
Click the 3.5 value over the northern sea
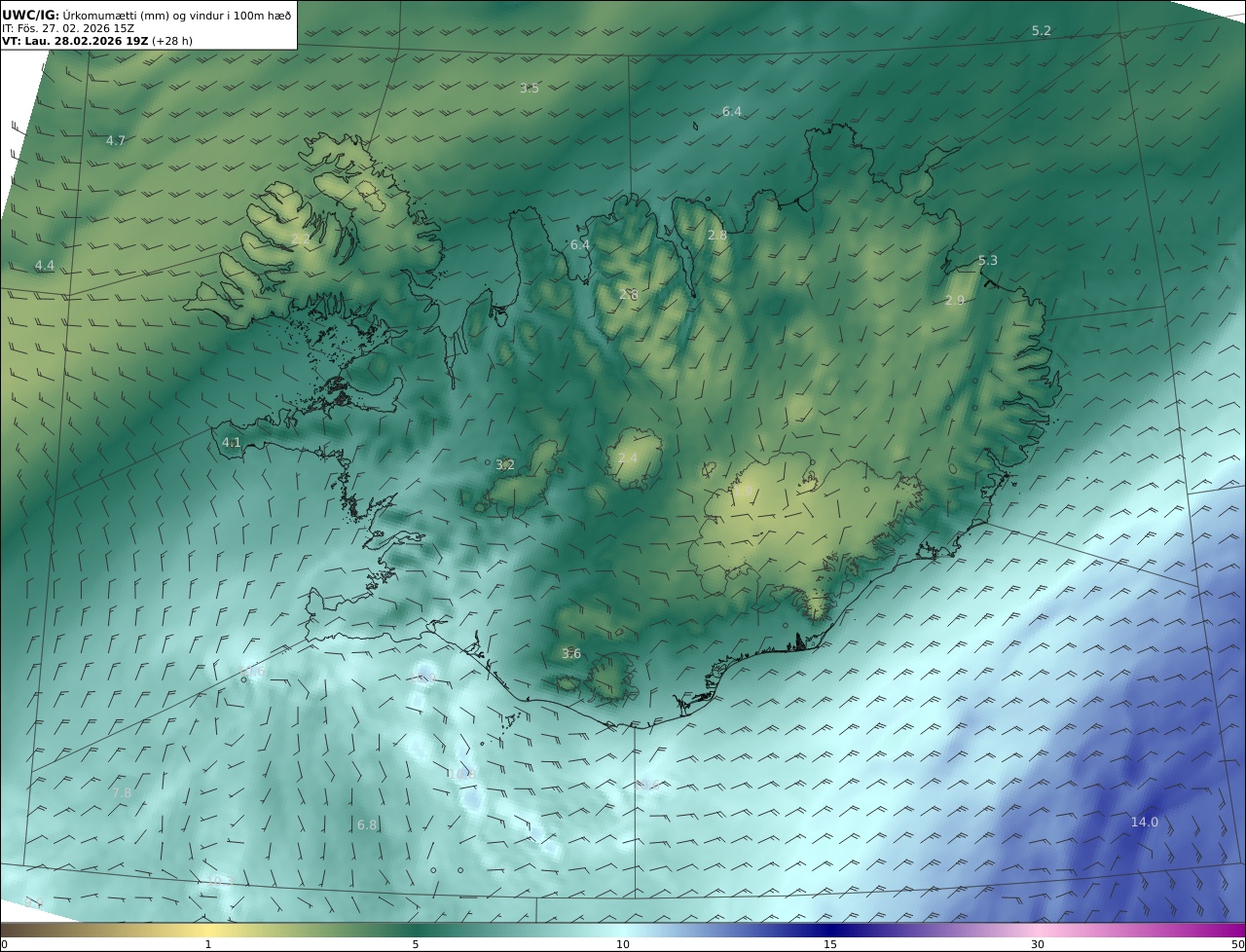[529, 89]
